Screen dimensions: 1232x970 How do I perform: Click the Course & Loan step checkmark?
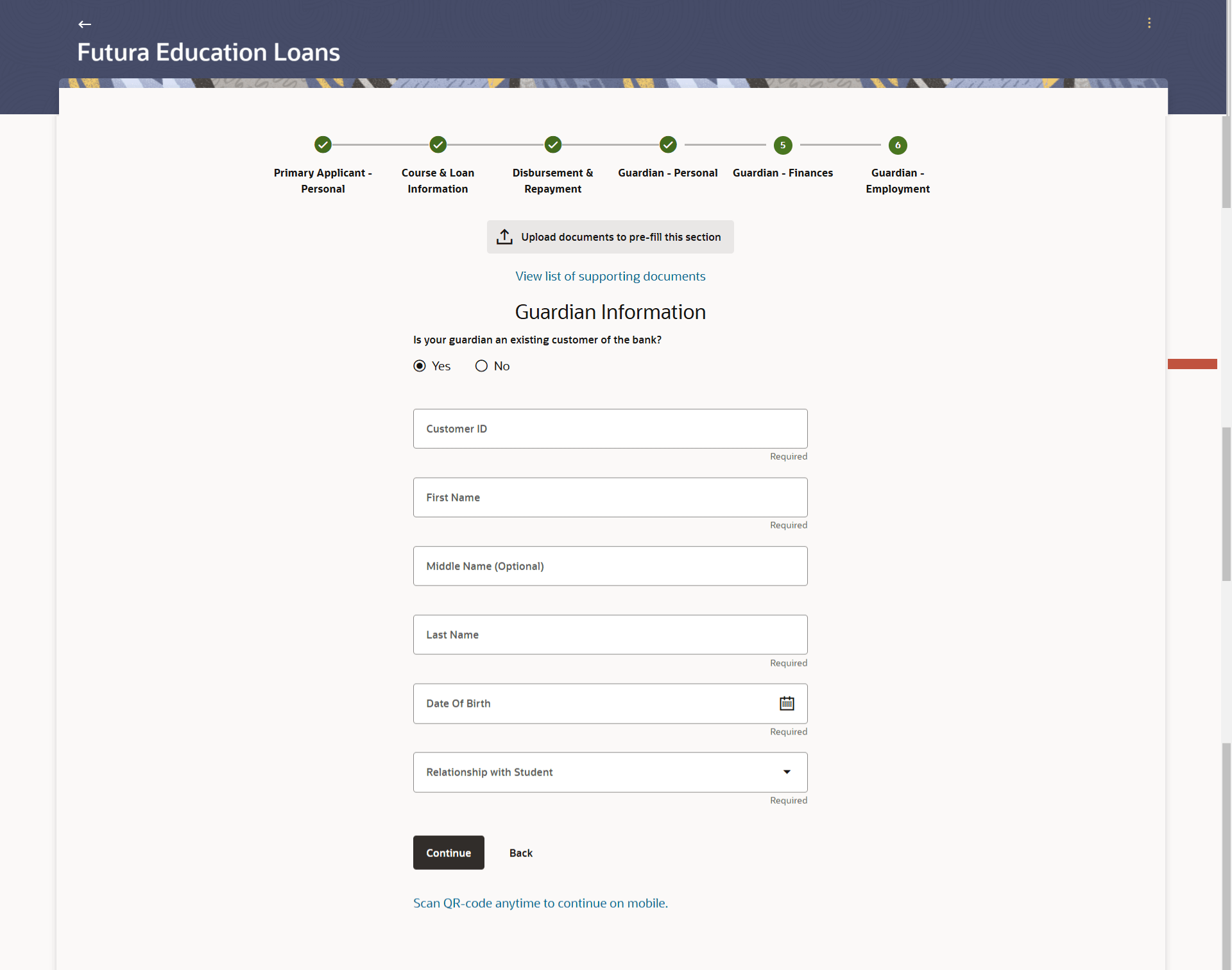[438, 145]
